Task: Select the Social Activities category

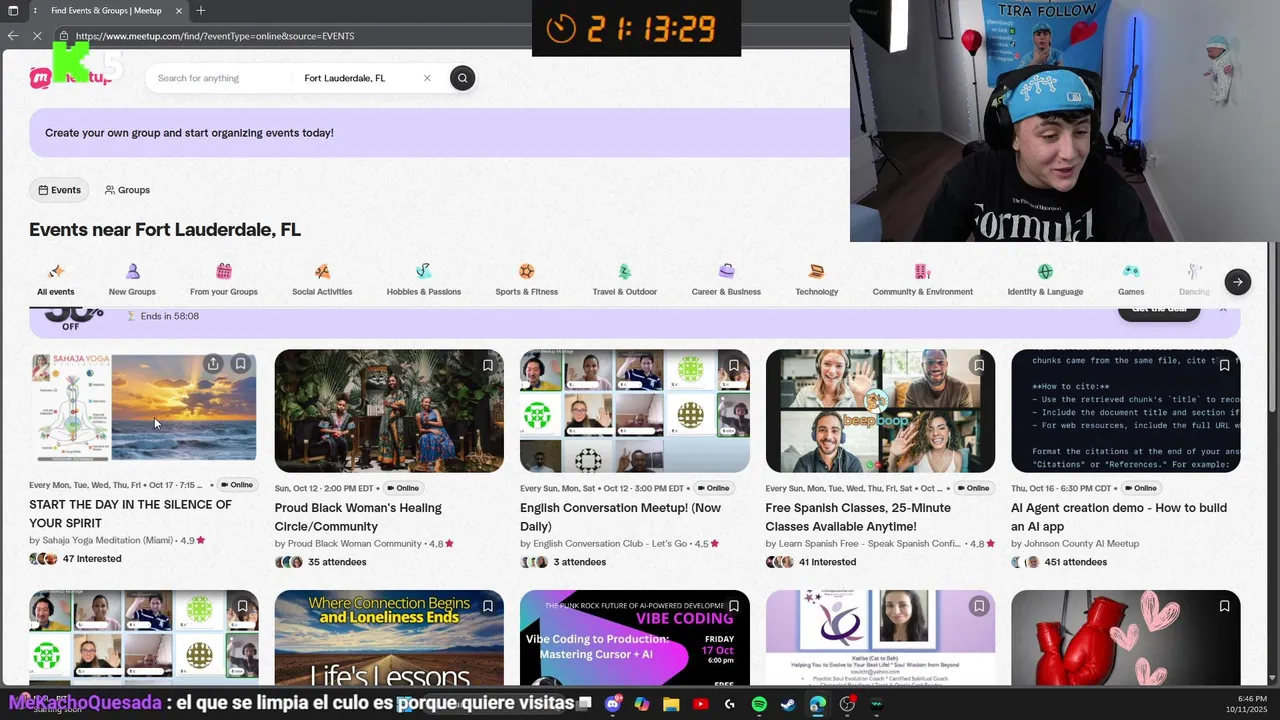Action: (x=322, y=280)
